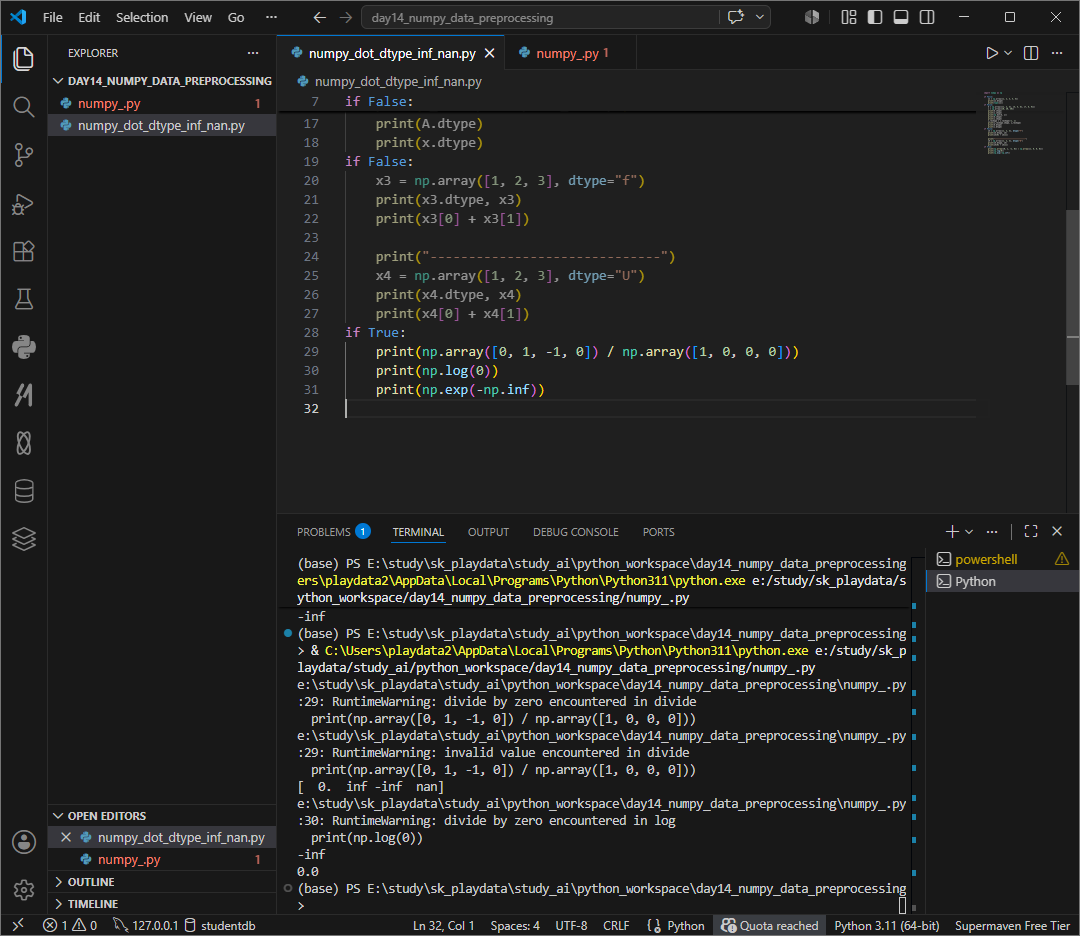The width and height of the screenshot is (1080, 936).
Task: Change end of line sequence CRLF
Action: click(x=616, y=925)
